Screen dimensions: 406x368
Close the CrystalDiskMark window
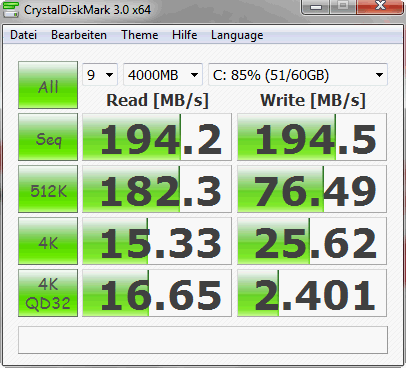point(380,6)
